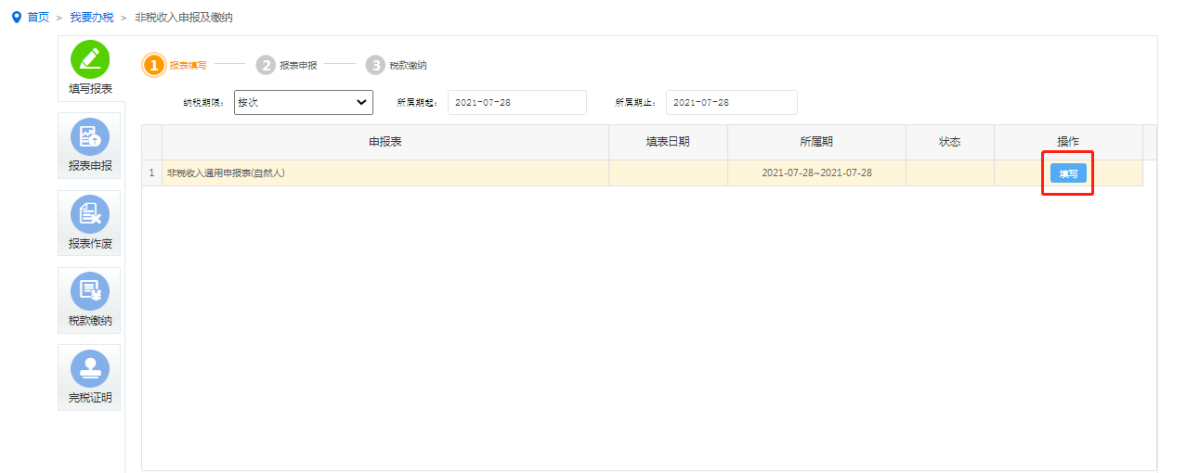Open the 填写报表 green pencil icon
Screen dimensions: 1200x473
90,60
